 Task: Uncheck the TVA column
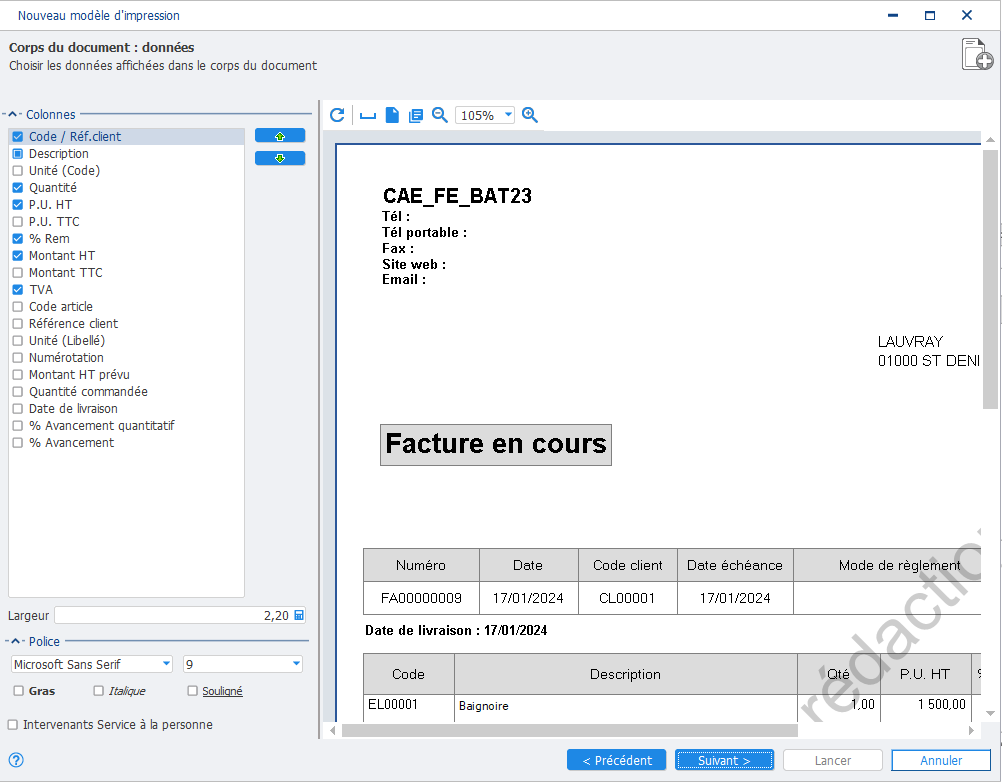point(18,290)
